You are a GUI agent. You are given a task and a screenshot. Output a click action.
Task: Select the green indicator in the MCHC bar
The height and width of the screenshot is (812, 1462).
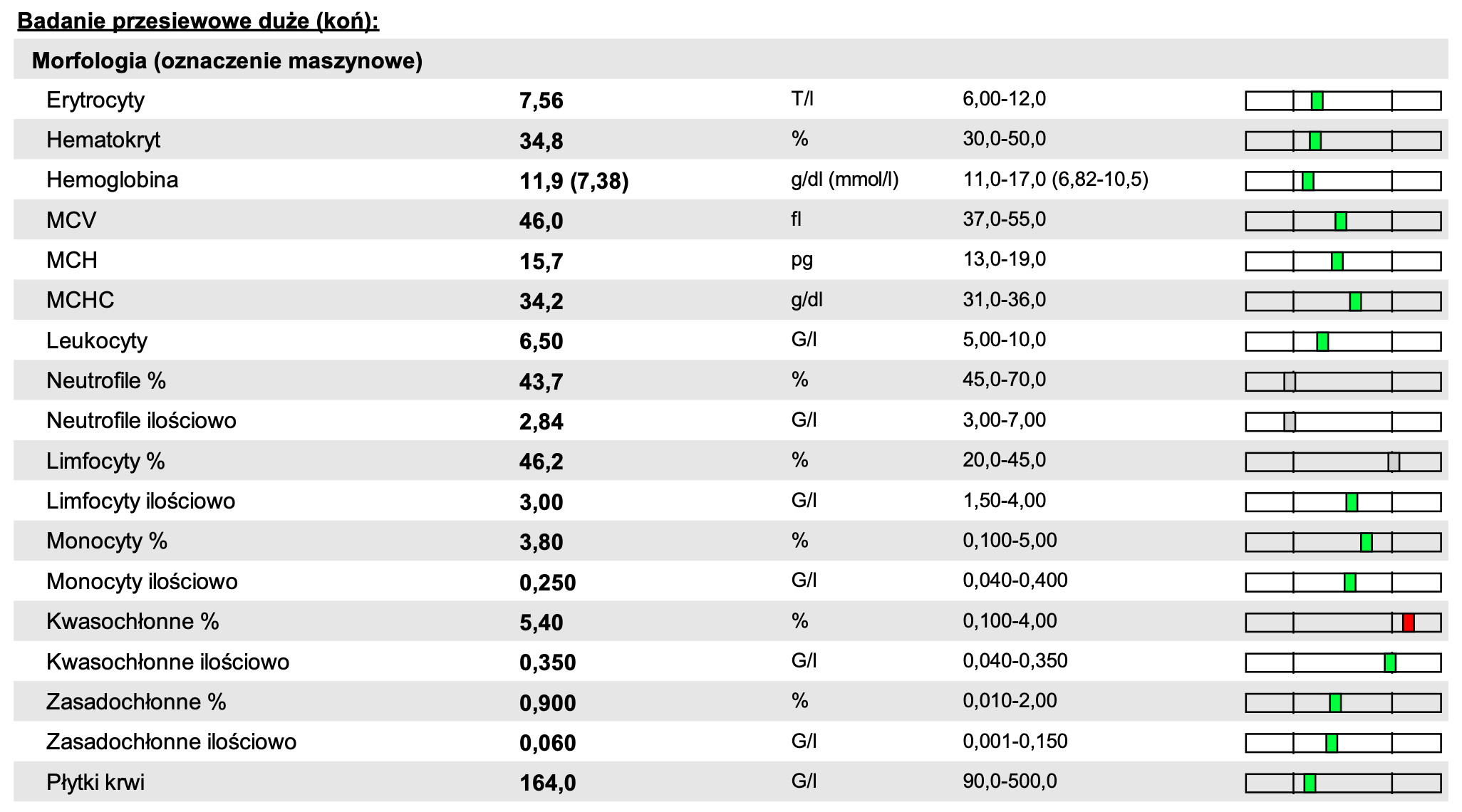tap(1355, 302)
